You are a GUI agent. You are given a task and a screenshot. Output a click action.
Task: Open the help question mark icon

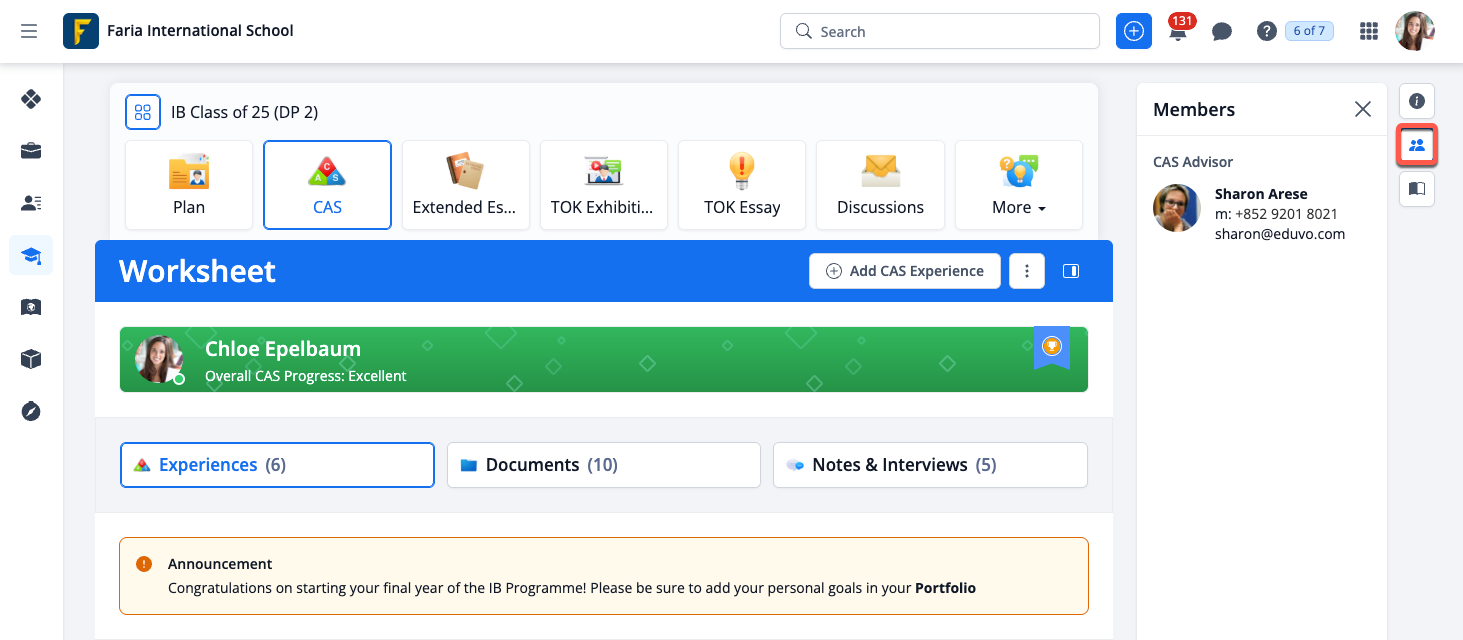1266,31
